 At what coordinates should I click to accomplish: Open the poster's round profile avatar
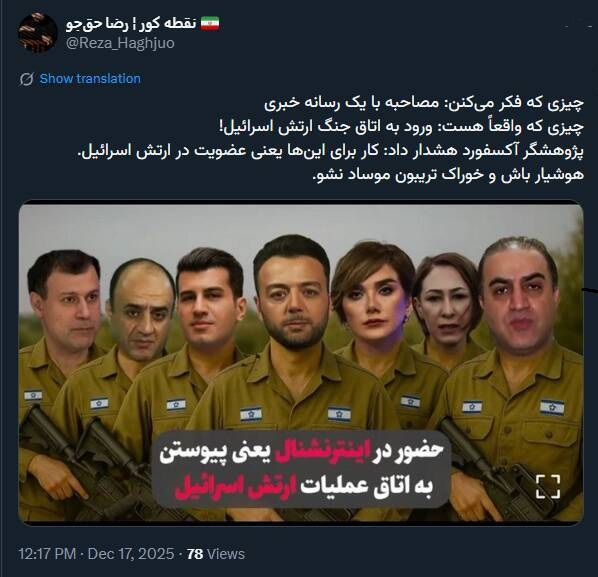37,32
